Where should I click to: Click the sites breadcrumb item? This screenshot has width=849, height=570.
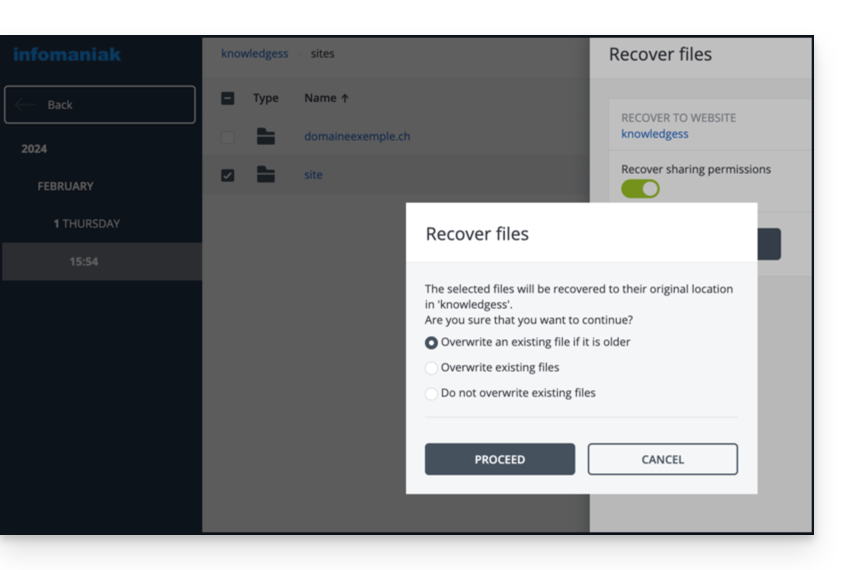[x=322, y=54]
